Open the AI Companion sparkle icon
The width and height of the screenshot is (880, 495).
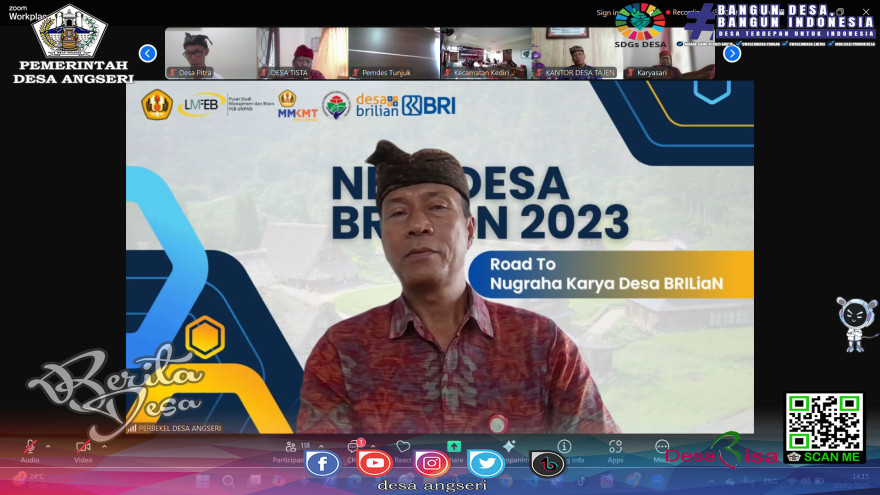coord(510,447)
